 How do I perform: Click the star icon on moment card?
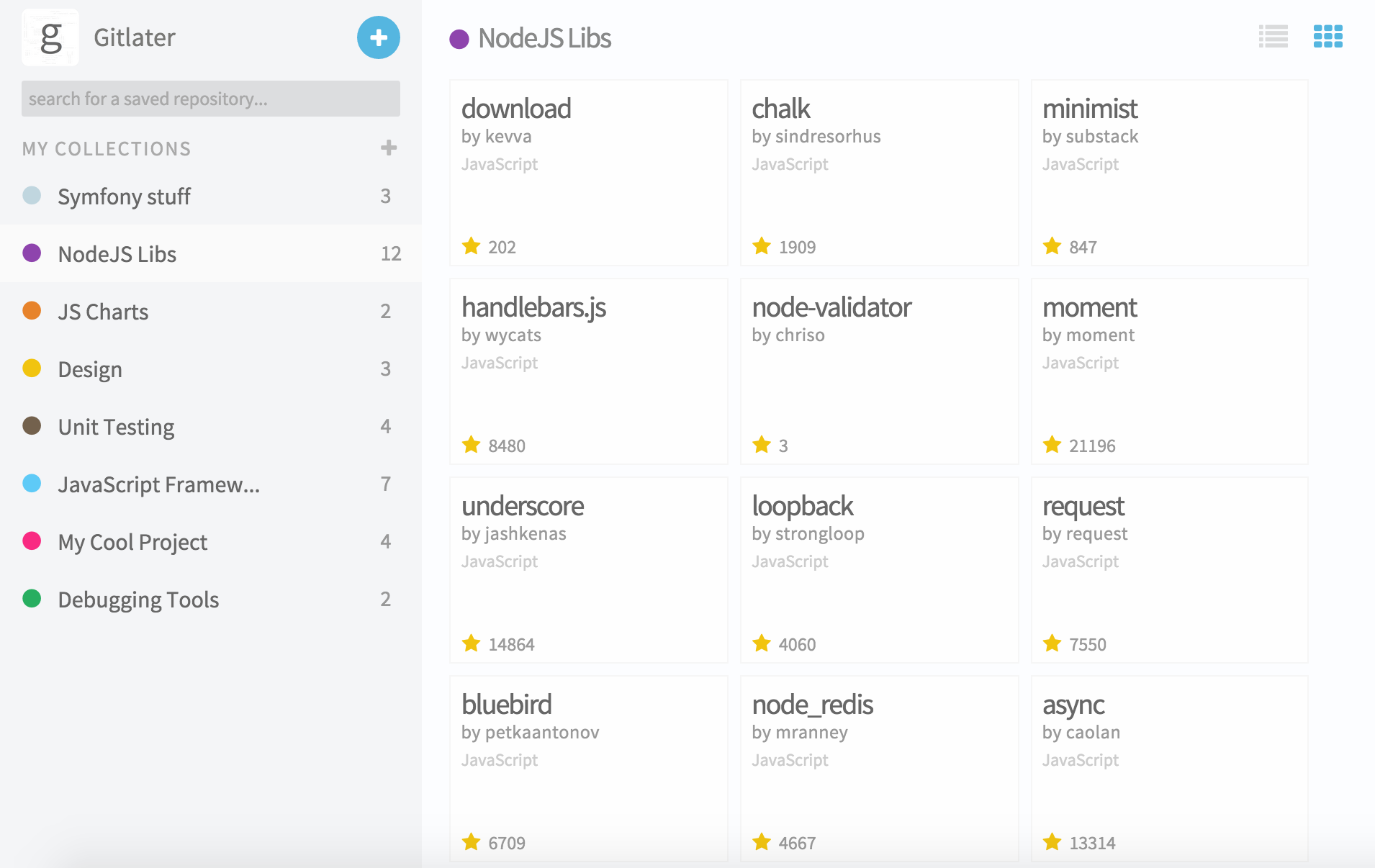click(1052, 445)
